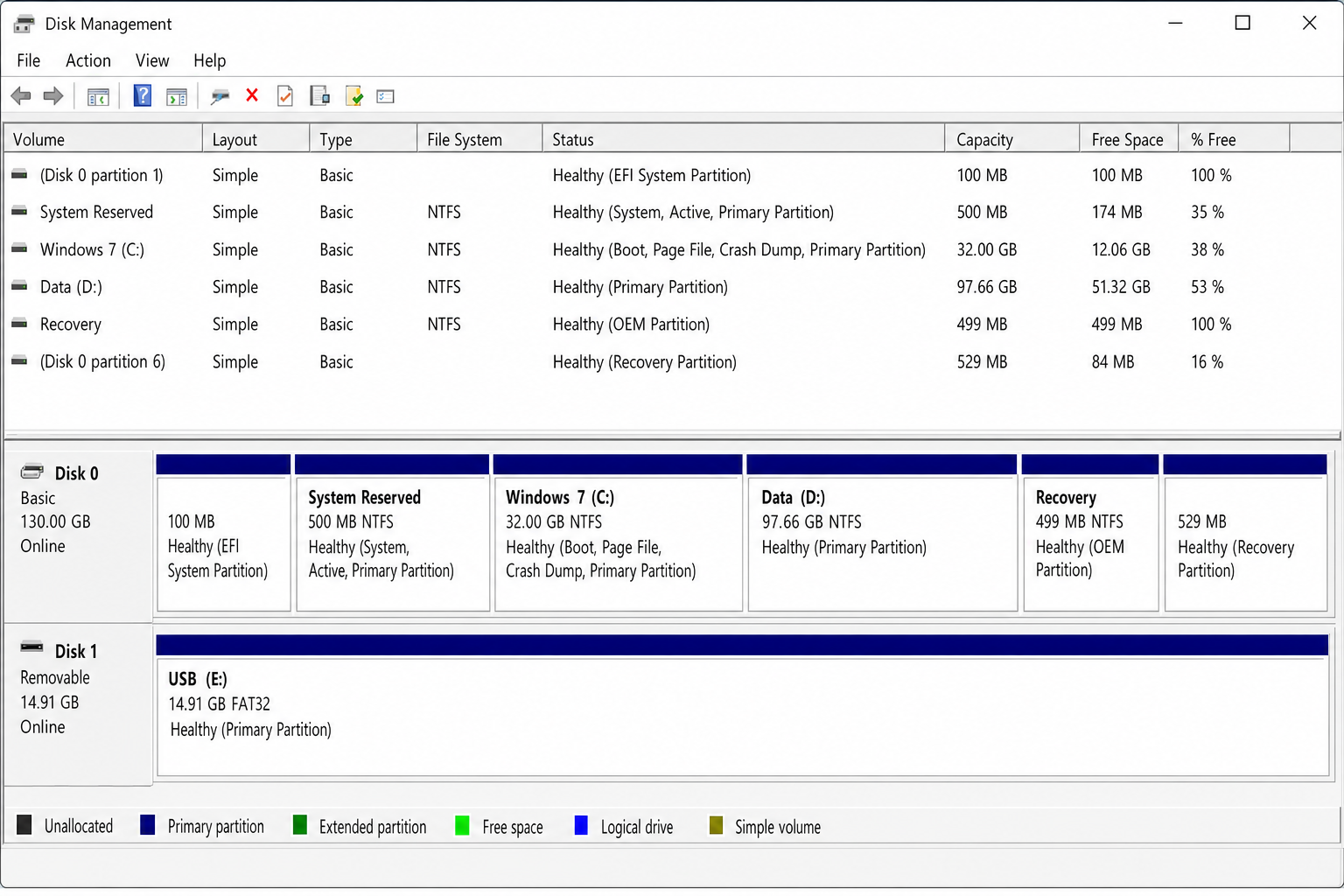Open the View menu
Viewport: 1344px width, 896px height.
[x=152, y=60]
